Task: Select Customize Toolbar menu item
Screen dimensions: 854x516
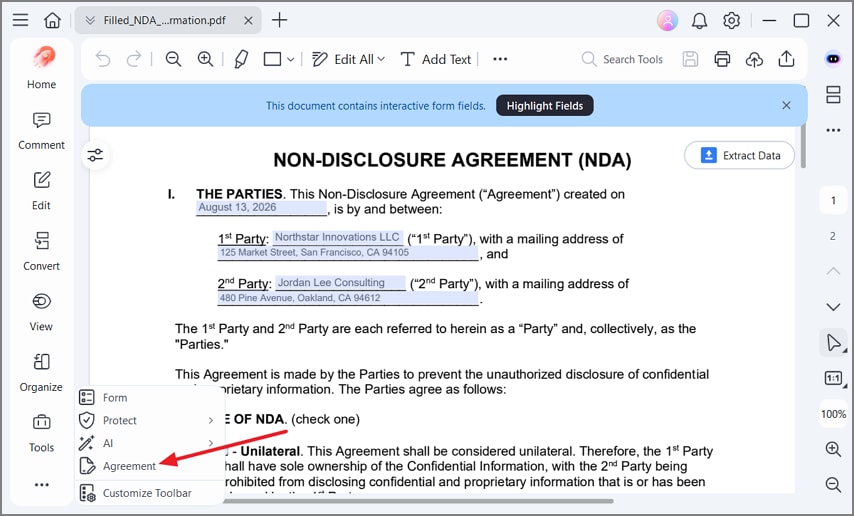Action: (x=150, y=493)
